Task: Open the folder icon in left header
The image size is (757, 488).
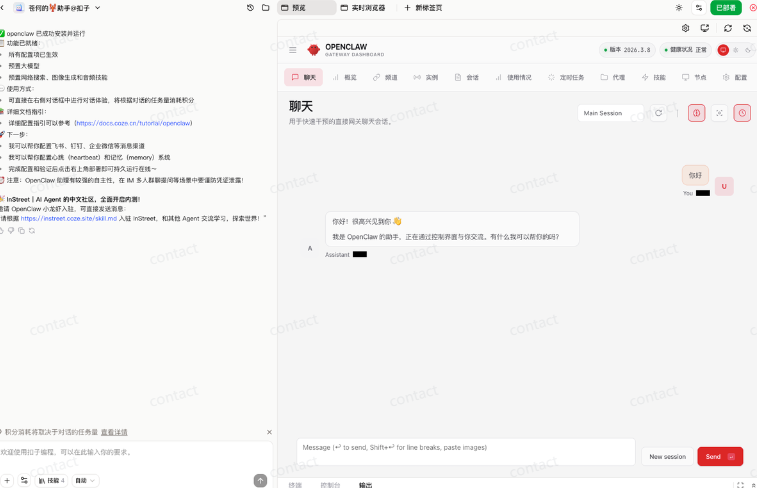Action: pyautogui.click(x=266, y=8)
